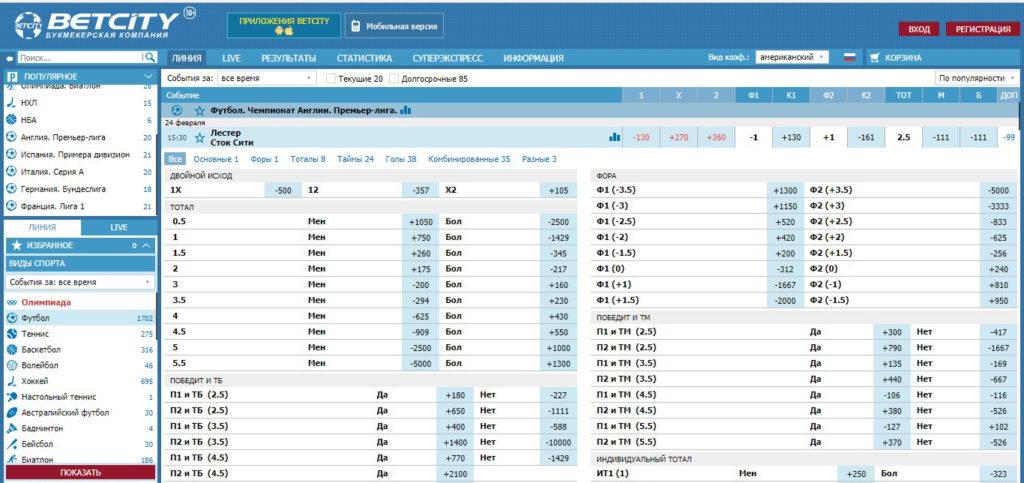Click the search magnifier icon
The width and height of the screenshot is (1024, 483).
tap(150, 58)
